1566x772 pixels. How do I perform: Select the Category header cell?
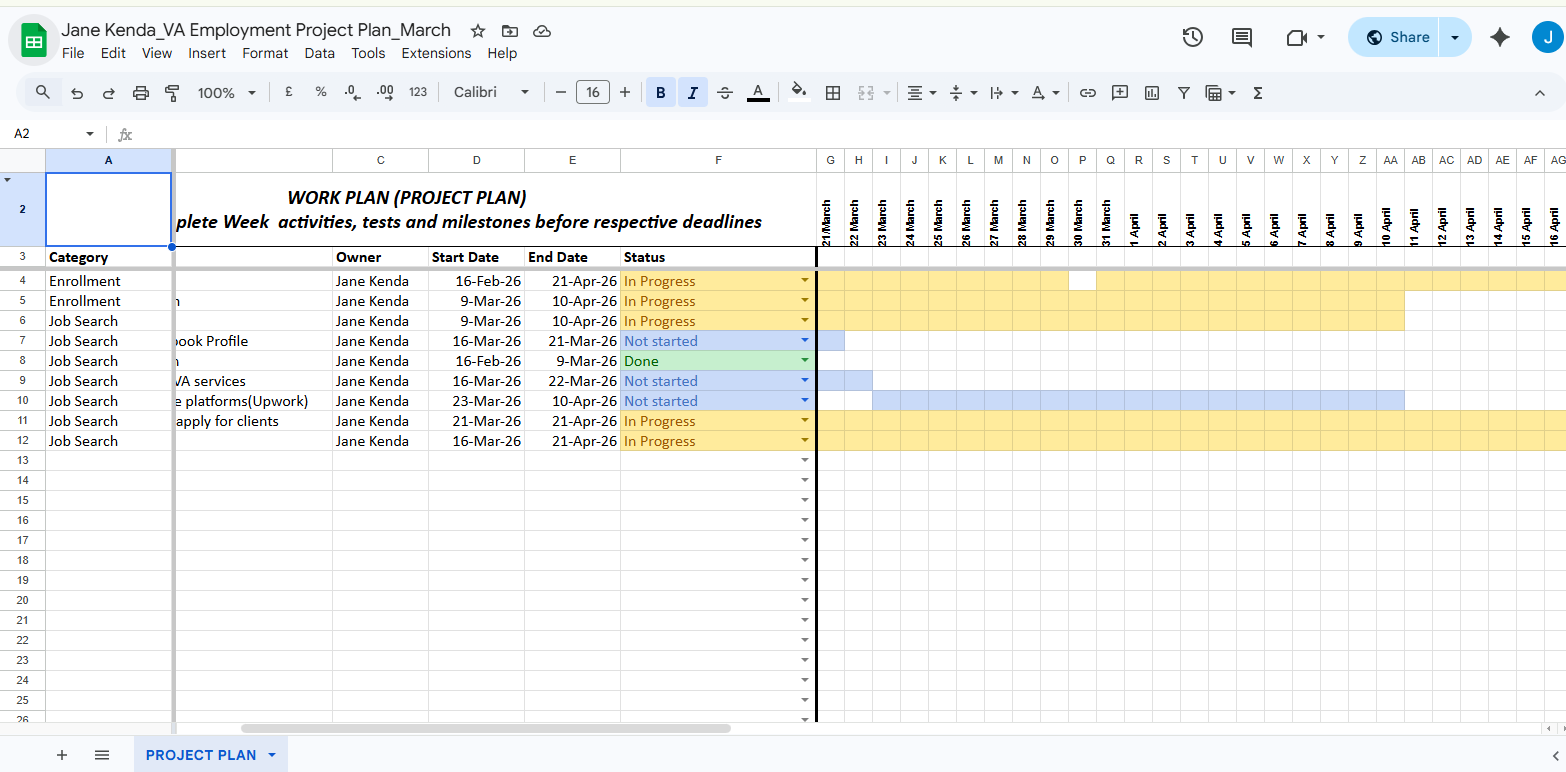pyautogui.click(x=109, y=257)
